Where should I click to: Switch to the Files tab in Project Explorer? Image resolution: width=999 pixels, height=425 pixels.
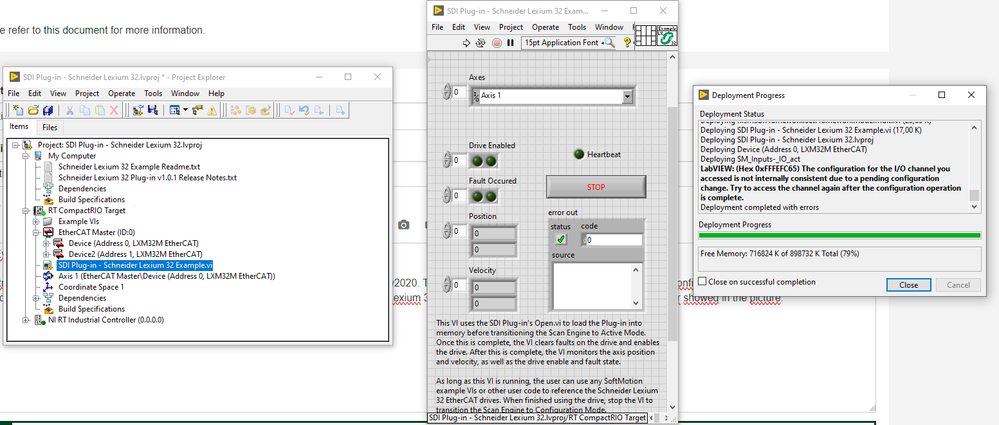pos(49,128)
